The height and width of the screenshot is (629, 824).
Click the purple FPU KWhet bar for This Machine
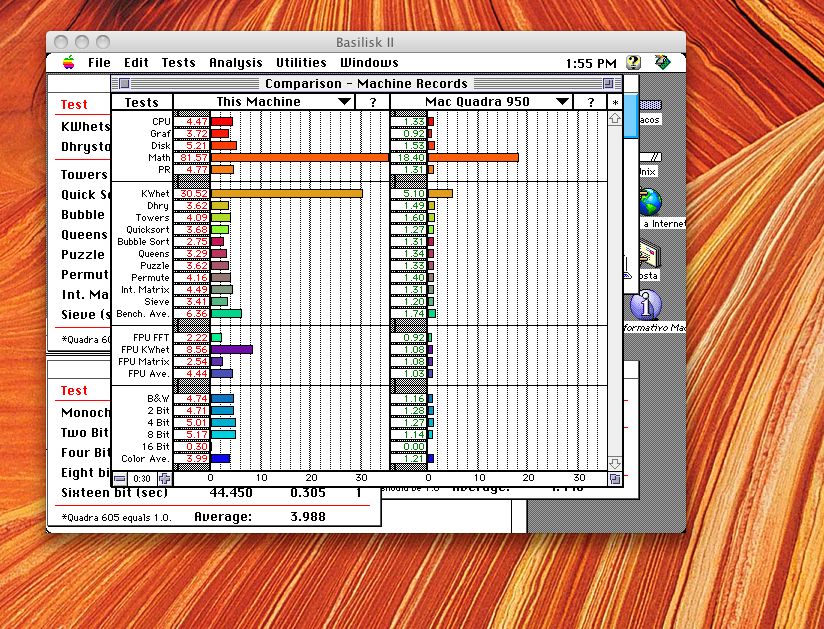click(232, 349)
